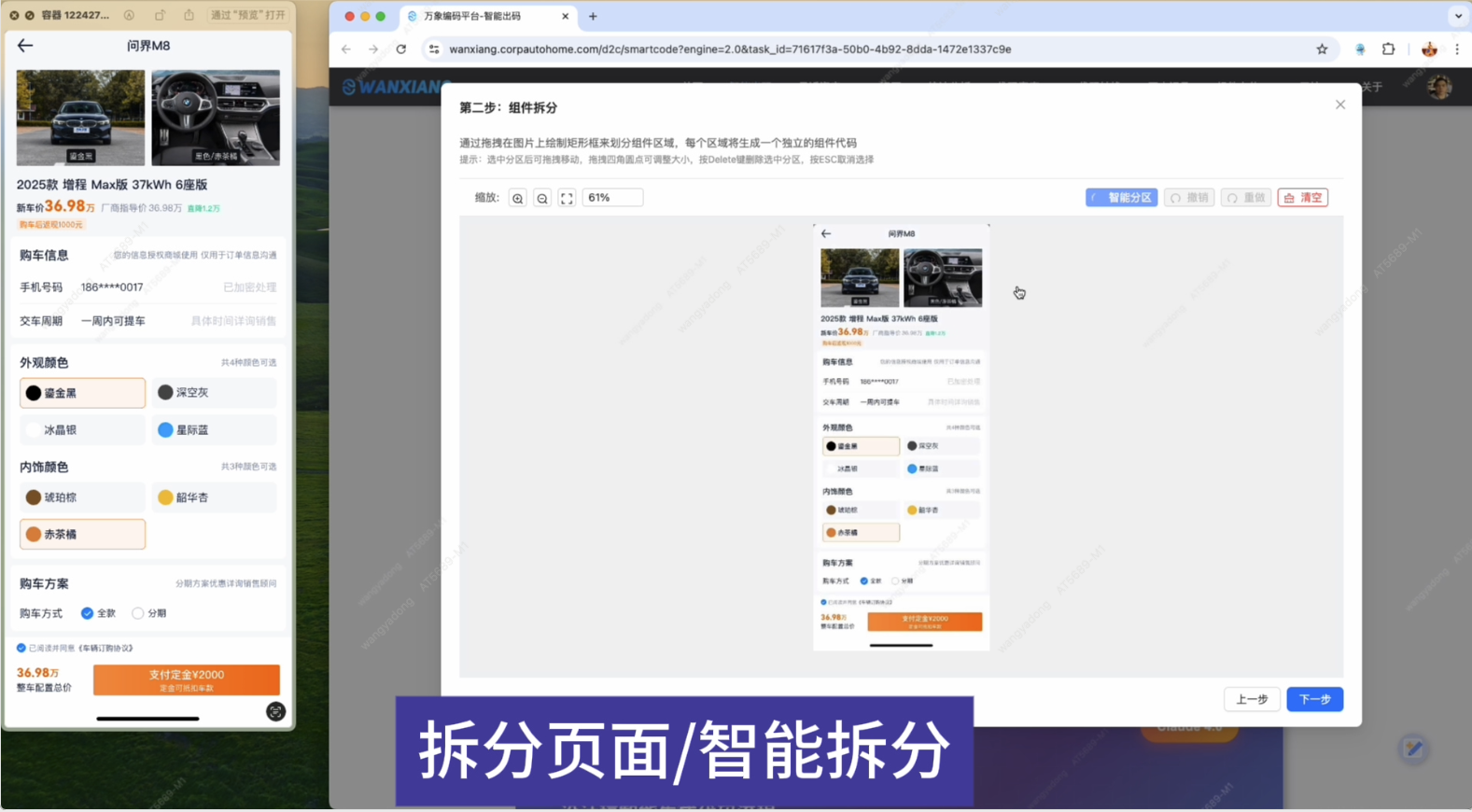Go forward in browser history
The image size is (1472, 812).
tap(373, 49)
